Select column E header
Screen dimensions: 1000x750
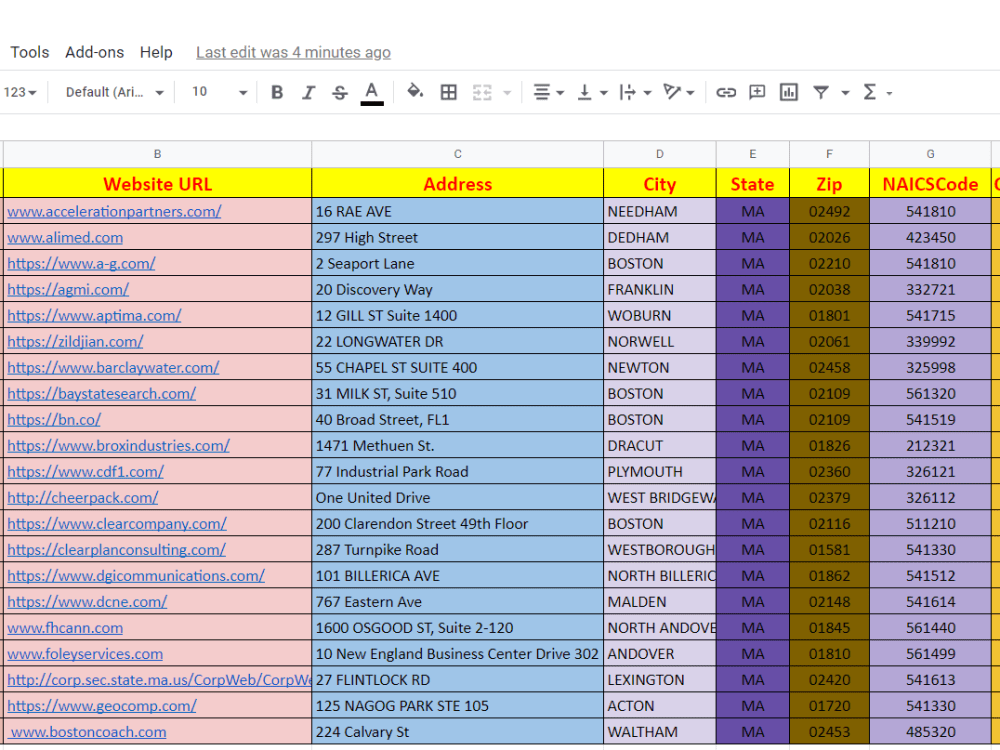[753, 154]
